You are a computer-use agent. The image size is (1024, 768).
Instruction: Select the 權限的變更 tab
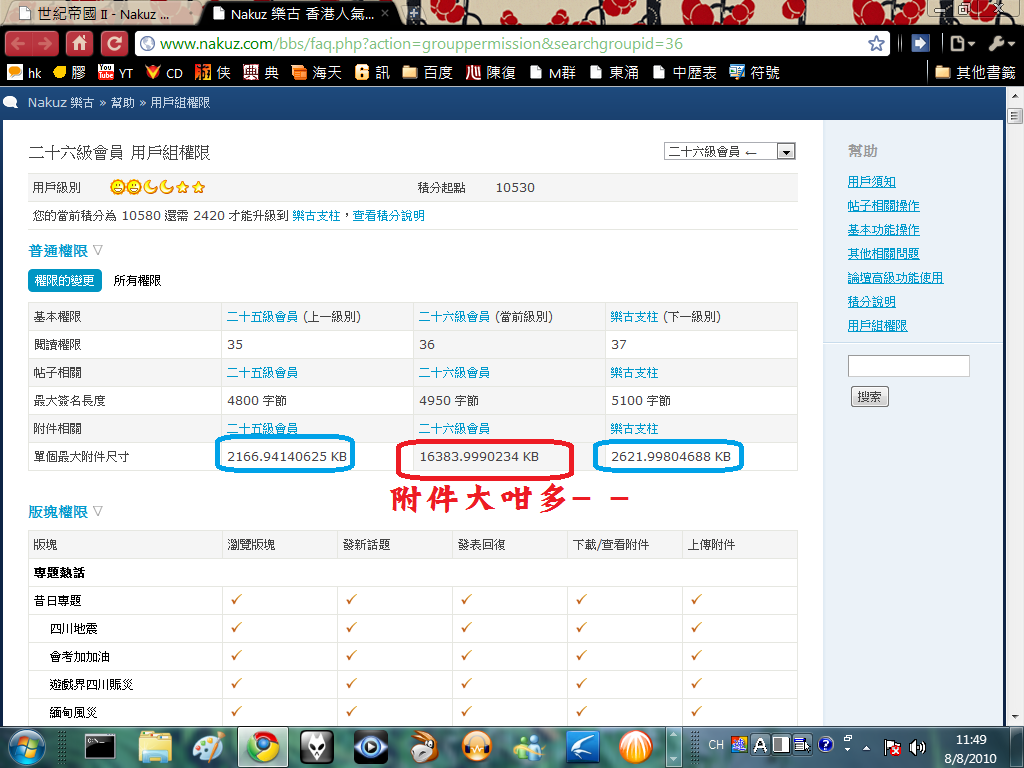tap(65, 280)
